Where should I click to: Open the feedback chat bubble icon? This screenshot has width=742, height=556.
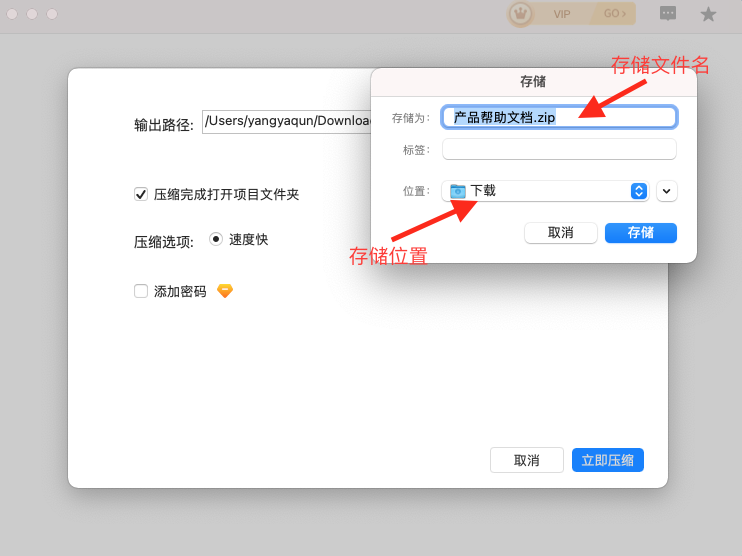click(668, 14)
